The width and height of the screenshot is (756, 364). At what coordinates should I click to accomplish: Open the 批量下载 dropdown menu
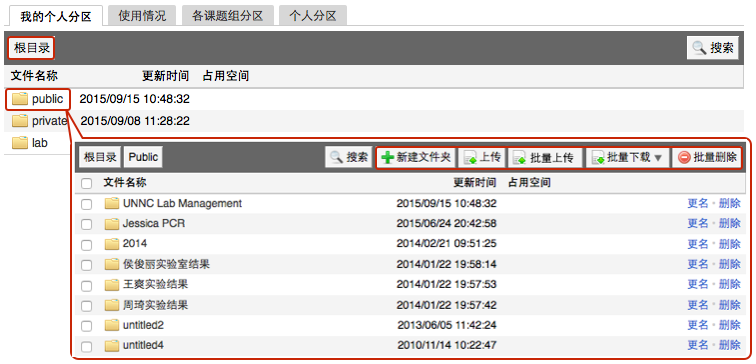point(627,157)
